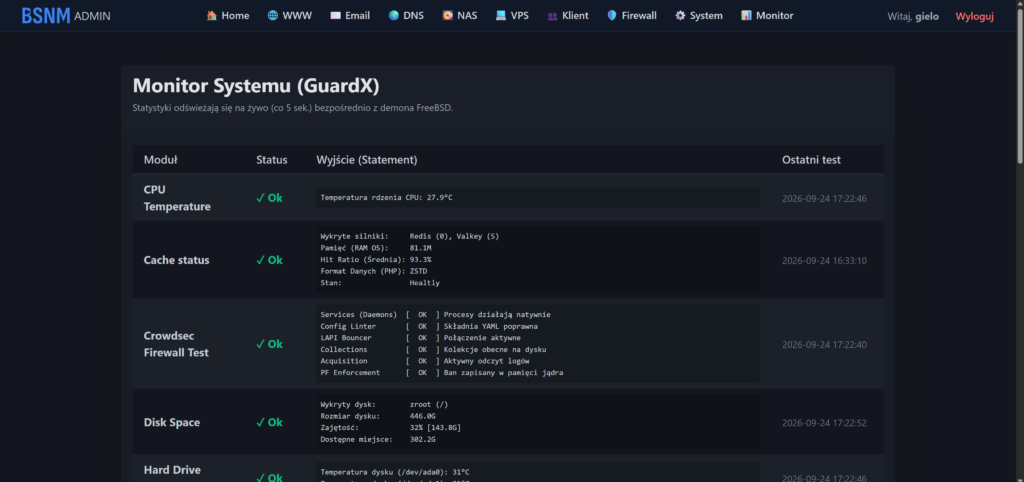The height and width of the screenshot is (482, 1024).
Task: Click the page vertical scrollbar thumb
Action: click(x=1020, y=84)
